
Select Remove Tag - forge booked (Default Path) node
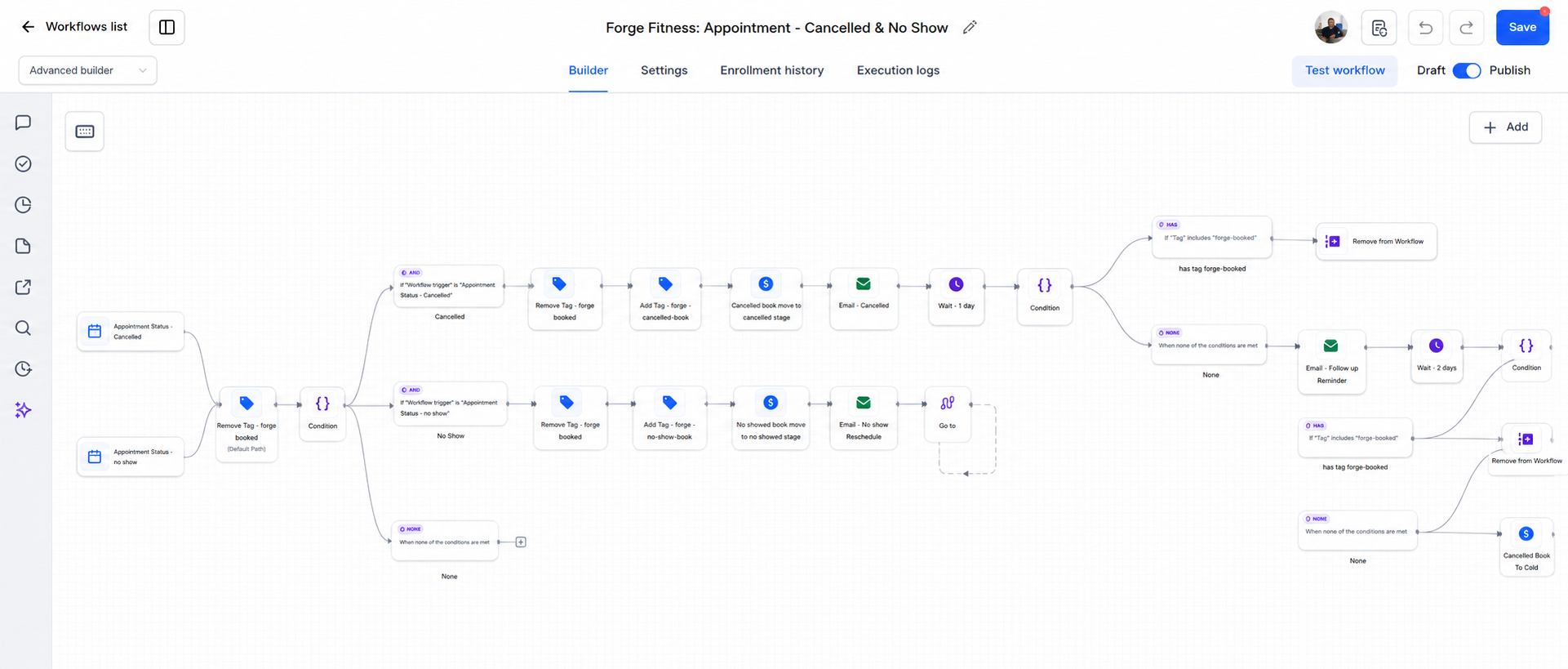(247, 425)
